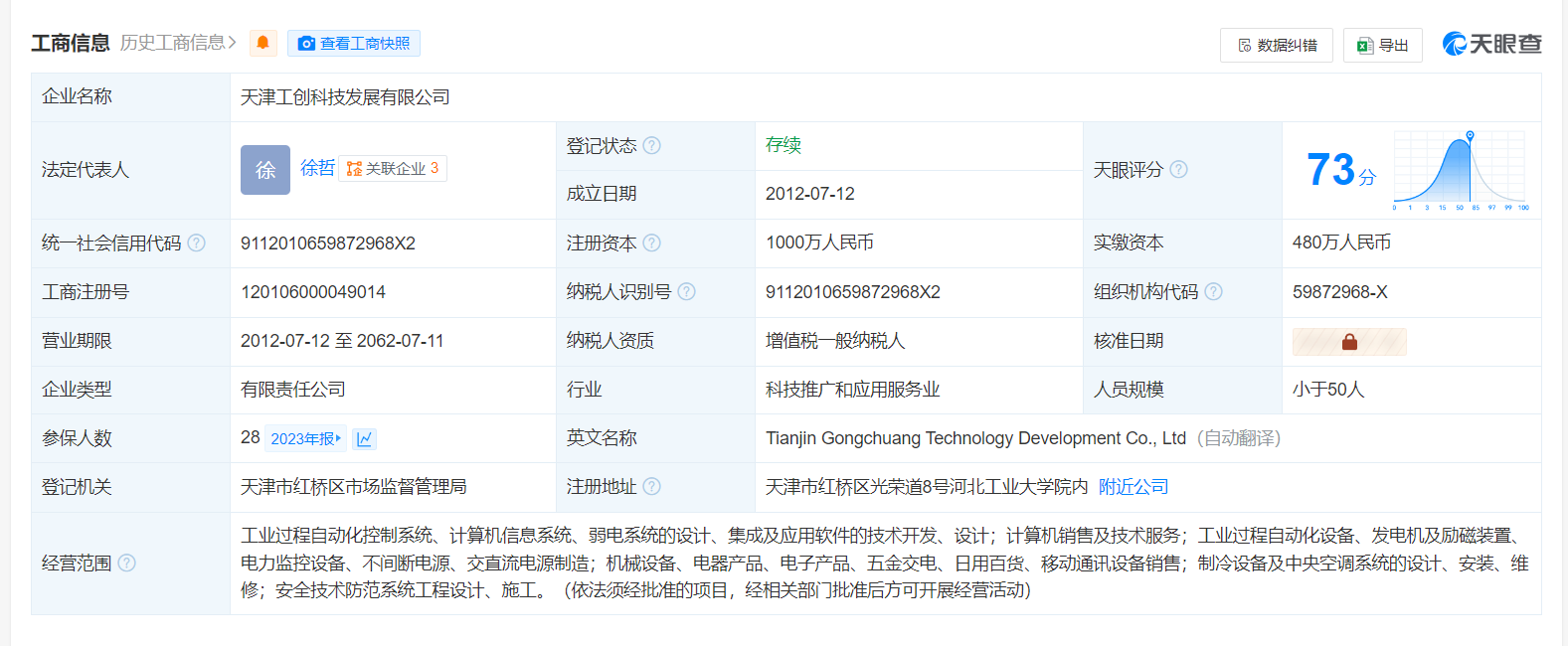
Task: Click help icon beside 天眼评分
Action: click(x=1178, y=169)
